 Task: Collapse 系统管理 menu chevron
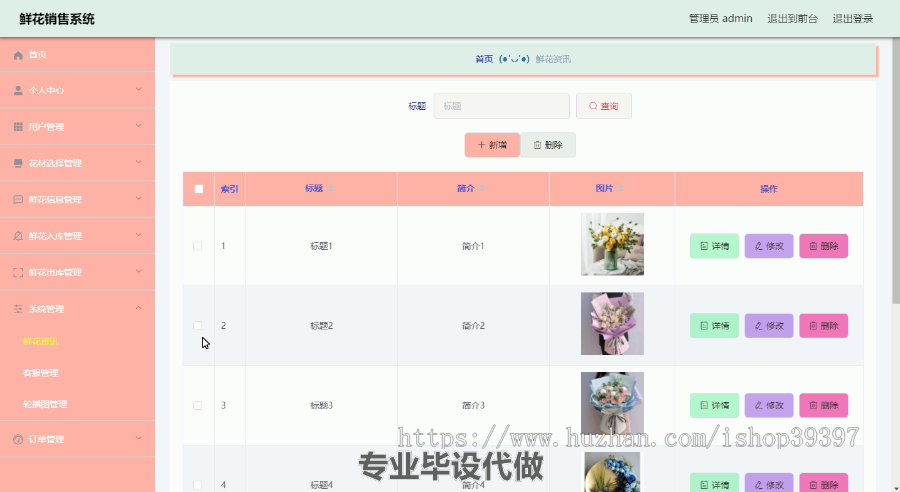point(138,308)
